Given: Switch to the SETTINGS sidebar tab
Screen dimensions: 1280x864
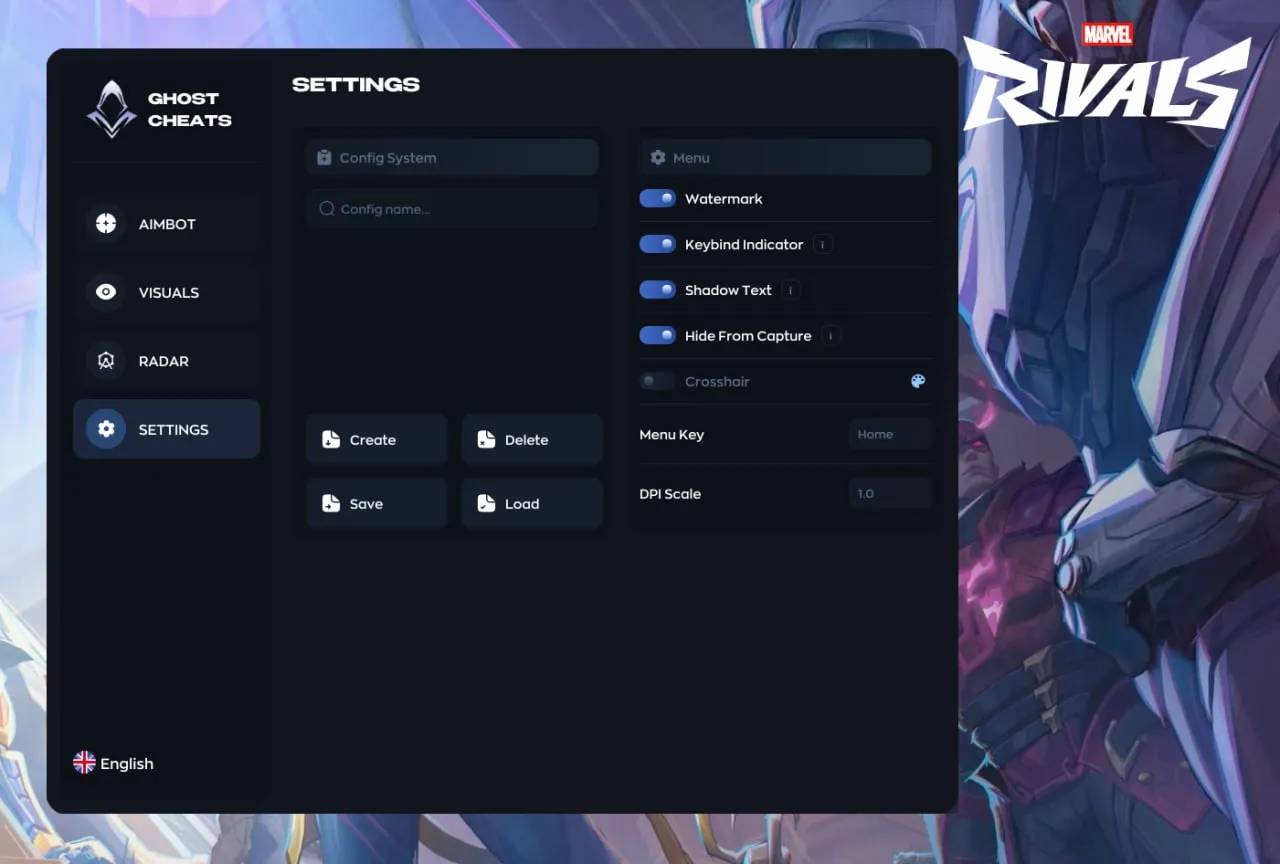Looking at the screenshot, I should pos(166,429).
